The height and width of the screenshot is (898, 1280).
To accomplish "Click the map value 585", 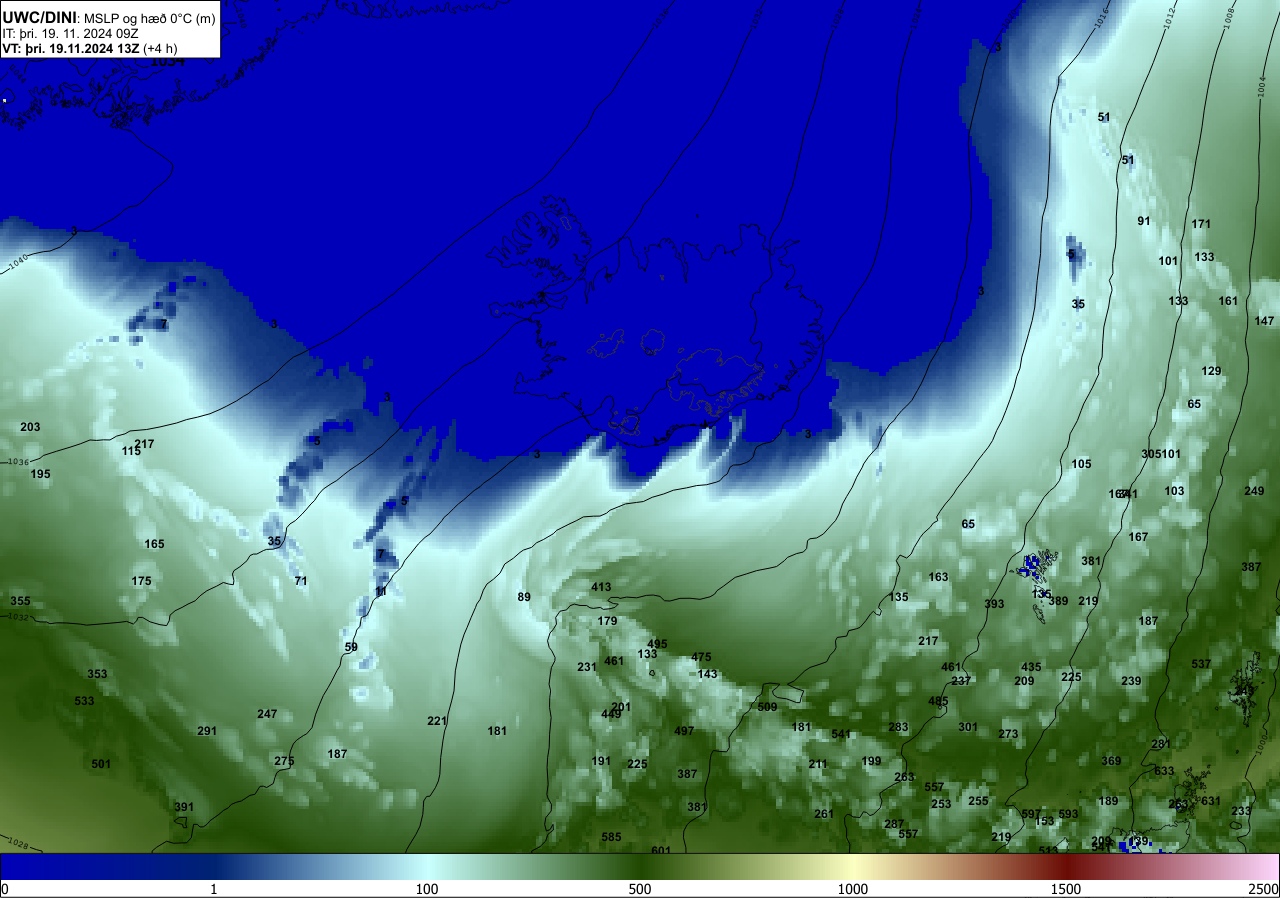I will [x=611, y=837].
